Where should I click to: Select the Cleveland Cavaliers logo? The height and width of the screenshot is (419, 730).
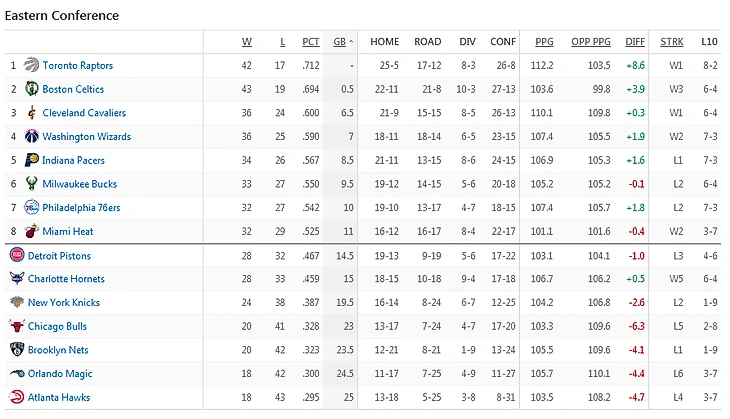coord(32,113)
